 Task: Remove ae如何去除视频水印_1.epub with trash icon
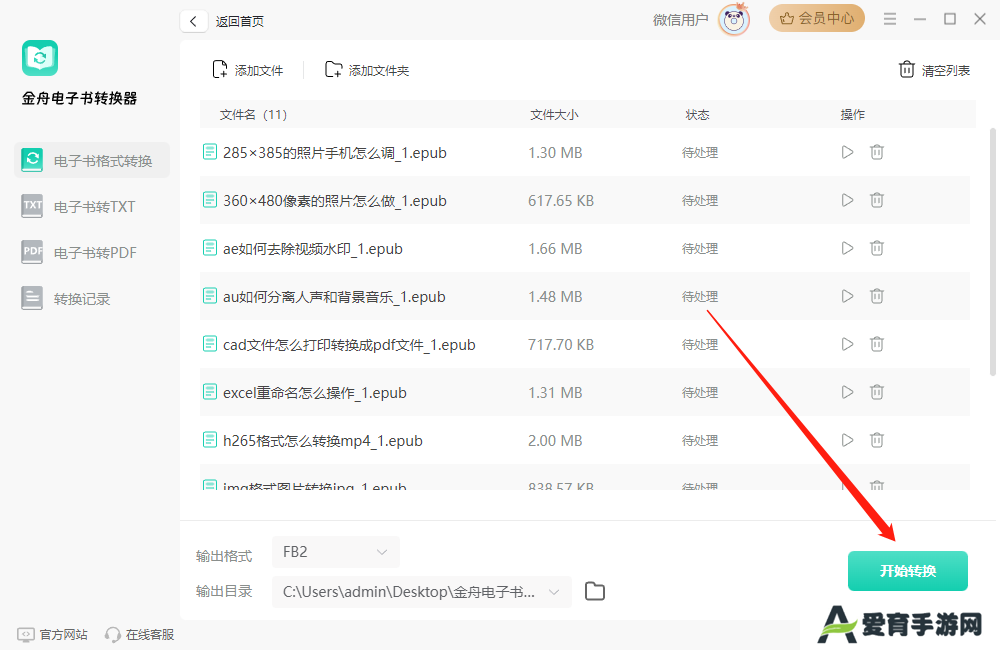(x=877, y=248)
